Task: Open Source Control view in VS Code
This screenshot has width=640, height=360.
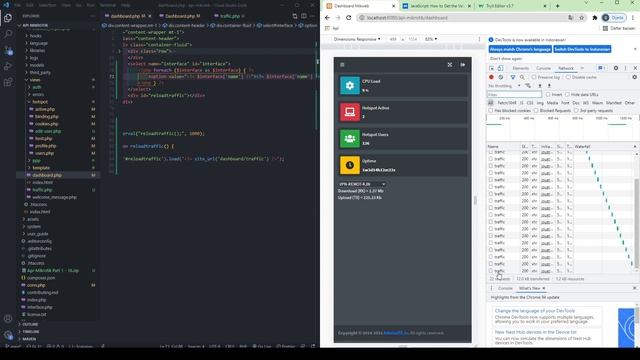Action: point(8,51)
